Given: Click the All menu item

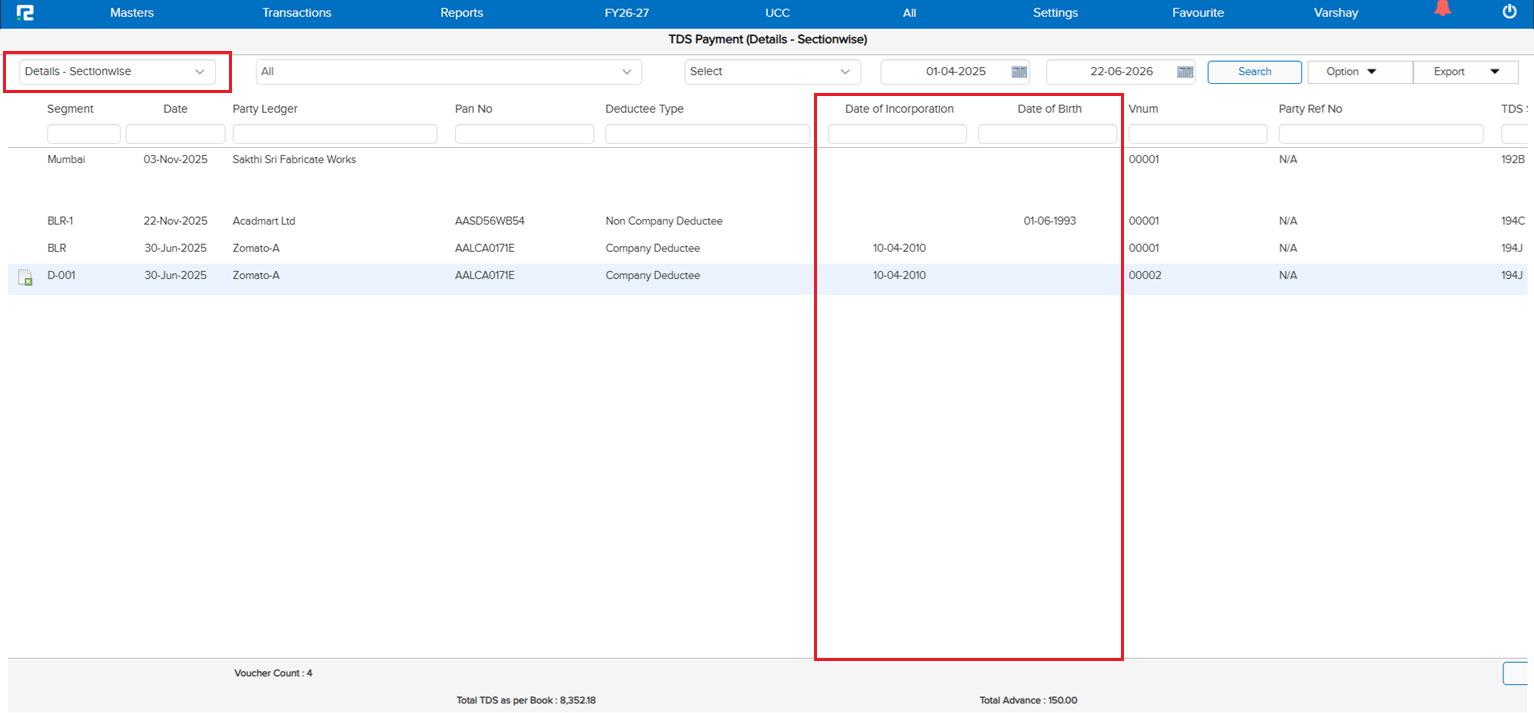Looking at the screenshot, I should coord(909,13).
